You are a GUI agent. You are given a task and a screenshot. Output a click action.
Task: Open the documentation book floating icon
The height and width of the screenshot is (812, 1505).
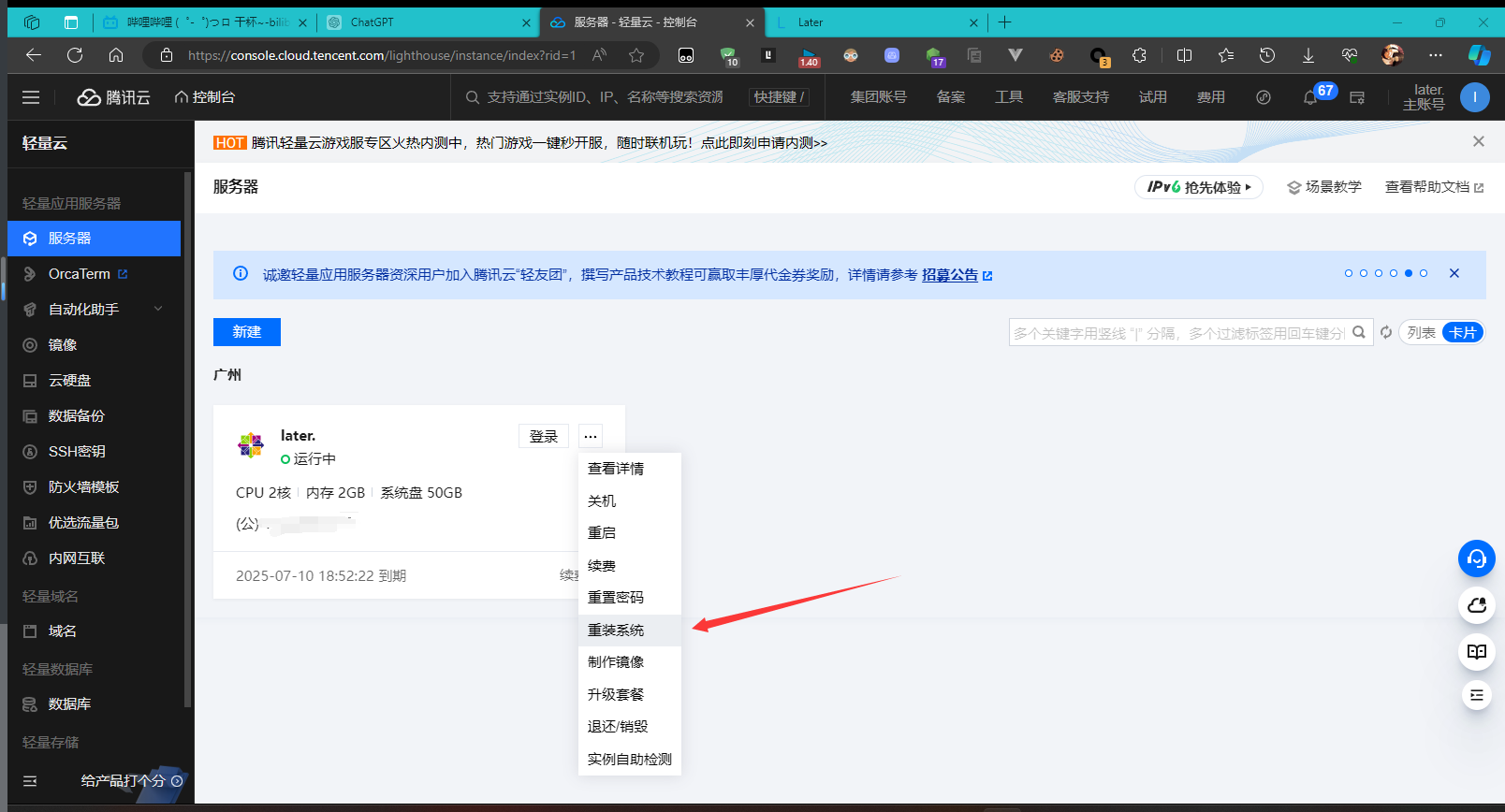[x=1476, y=652]
